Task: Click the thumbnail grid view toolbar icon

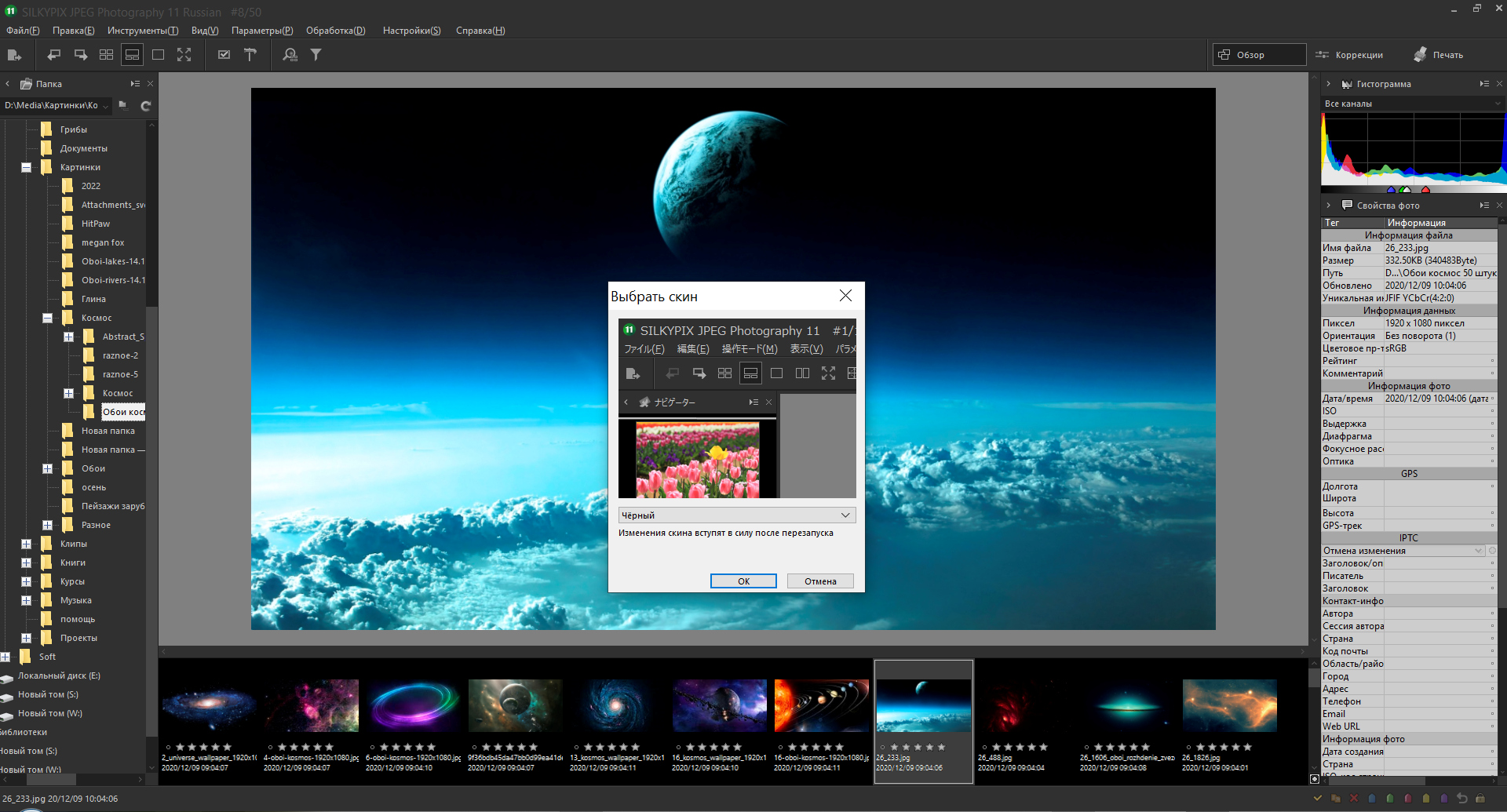Action: (x=106, y=55)
